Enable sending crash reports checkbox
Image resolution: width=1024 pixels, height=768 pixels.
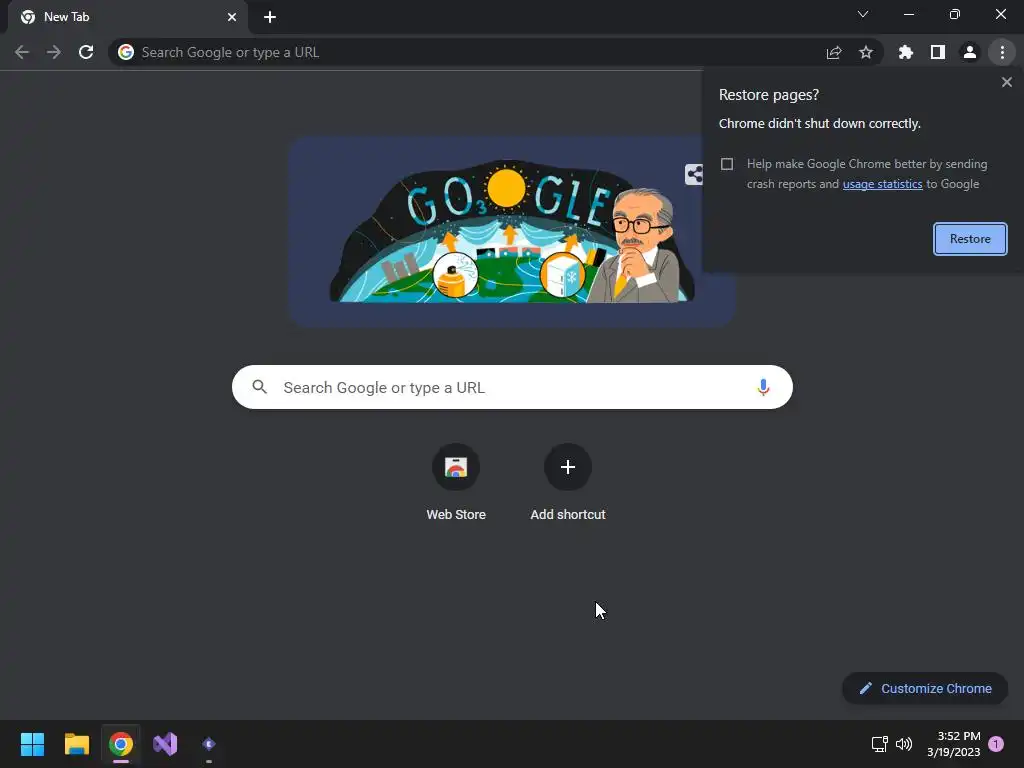727,164
